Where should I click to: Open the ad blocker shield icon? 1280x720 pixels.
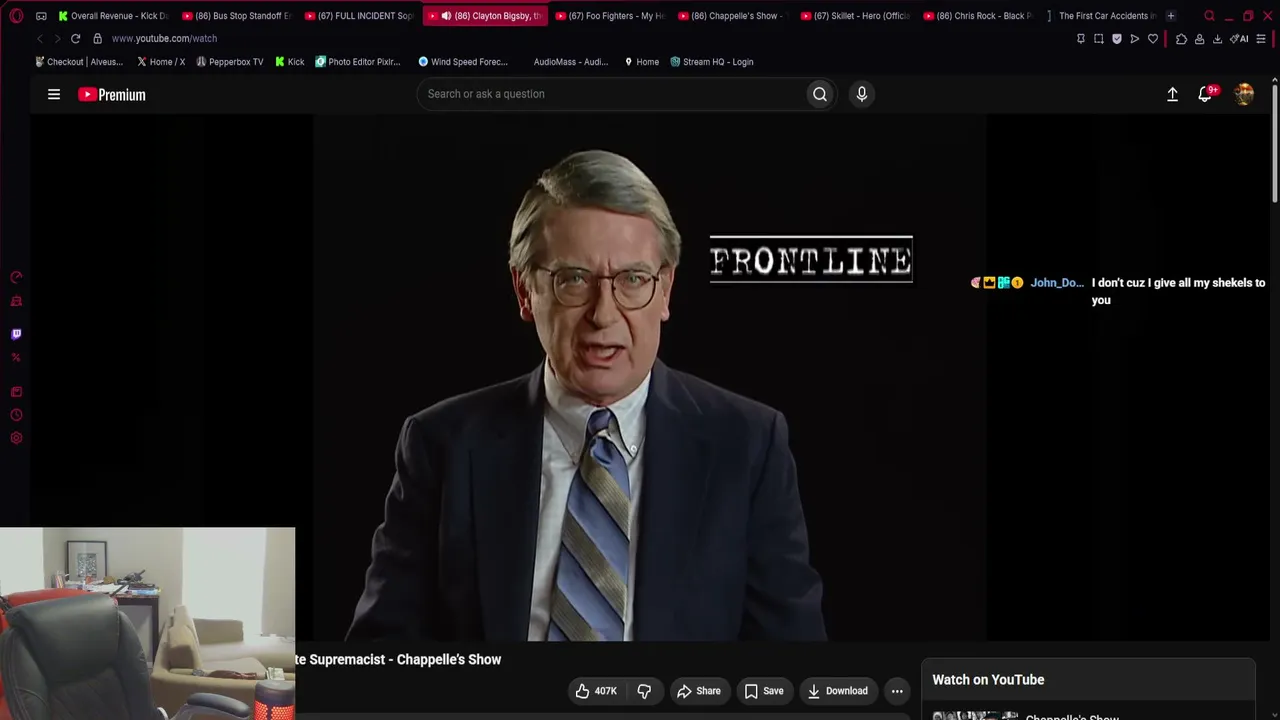(x=1117, y=39)
